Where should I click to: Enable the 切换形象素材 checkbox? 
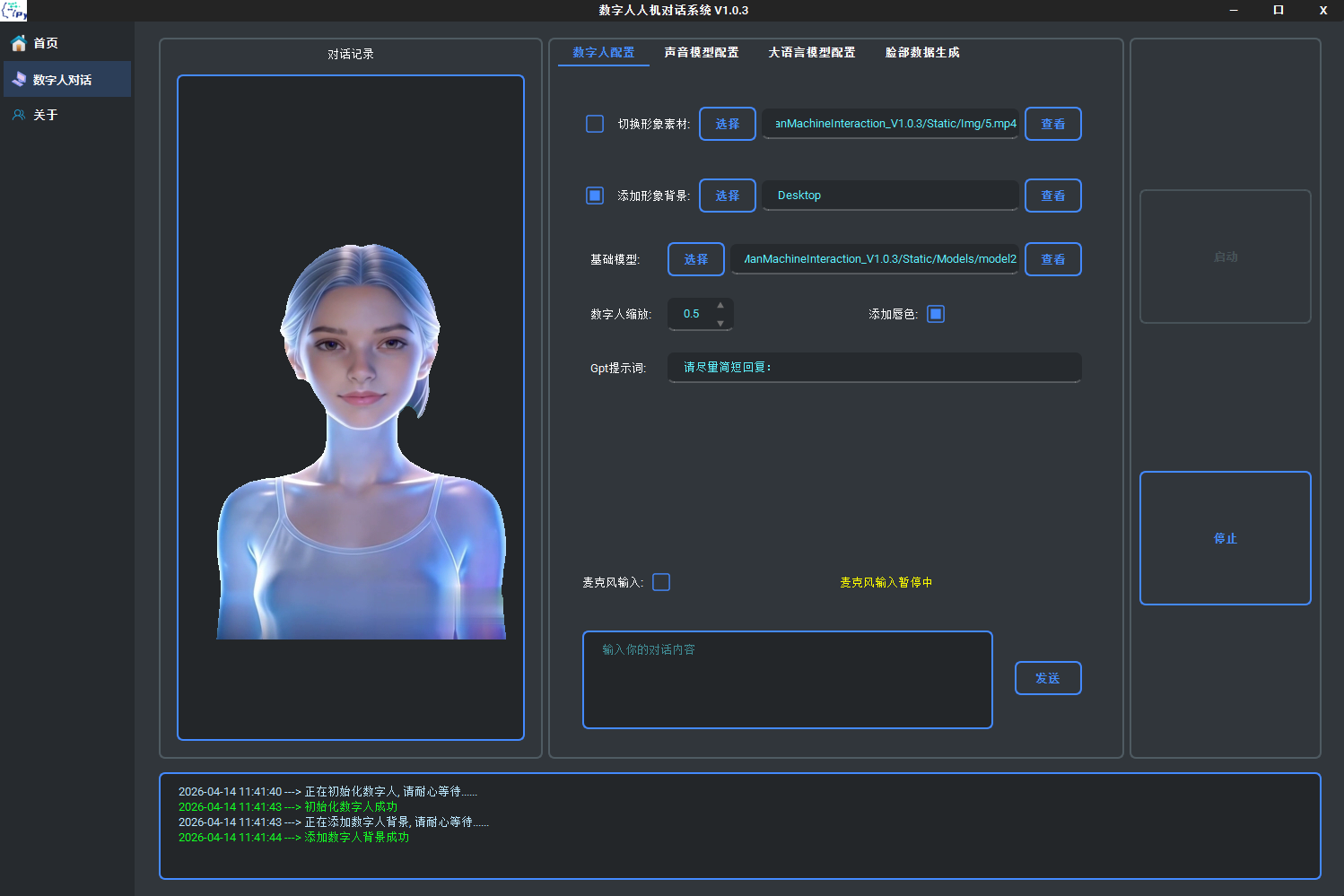click(x=595, y=124)
